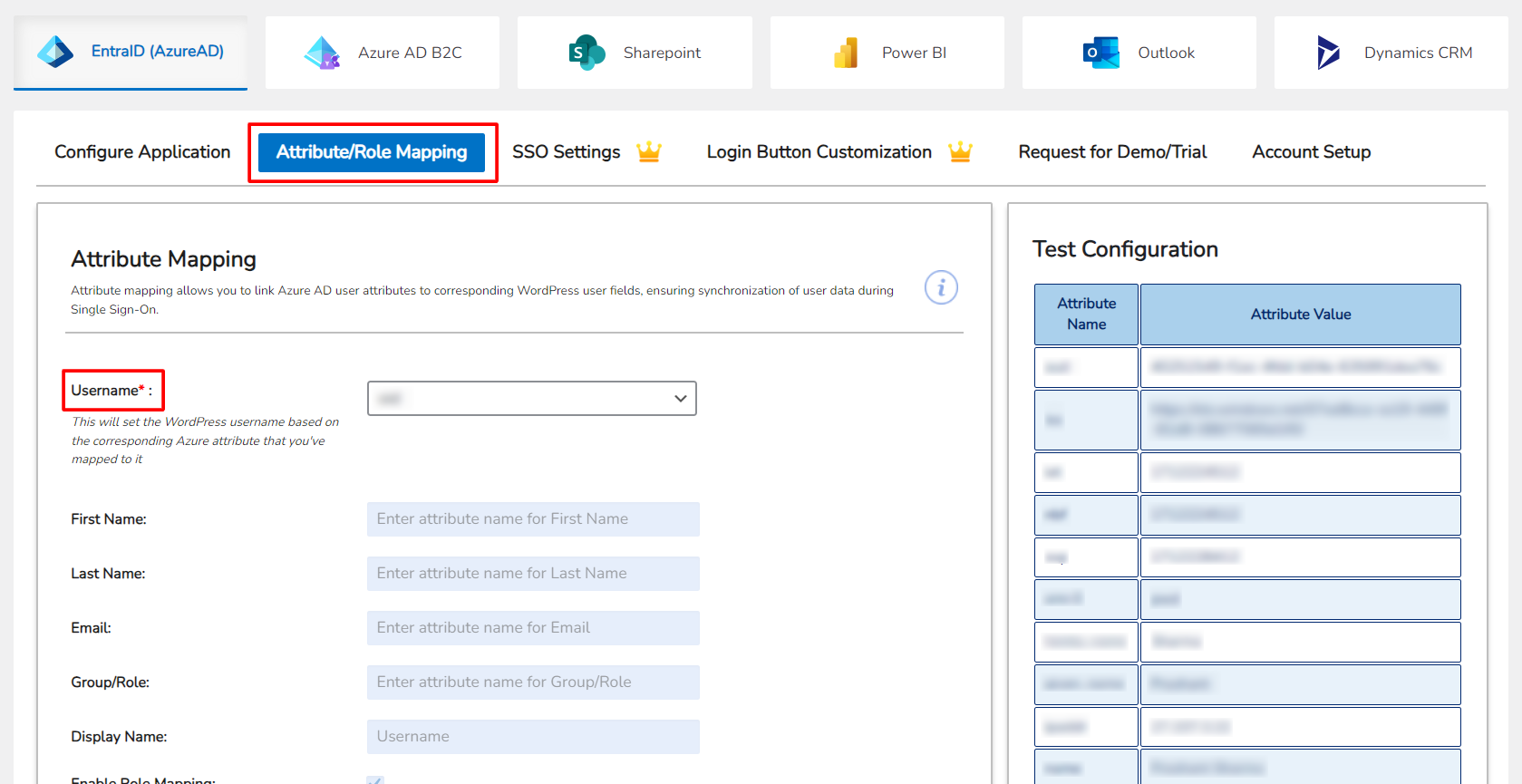Open the Request for Demo/Trial tab
The width and height of the screenshot is (1522, 784).
tap(1112, 151)
